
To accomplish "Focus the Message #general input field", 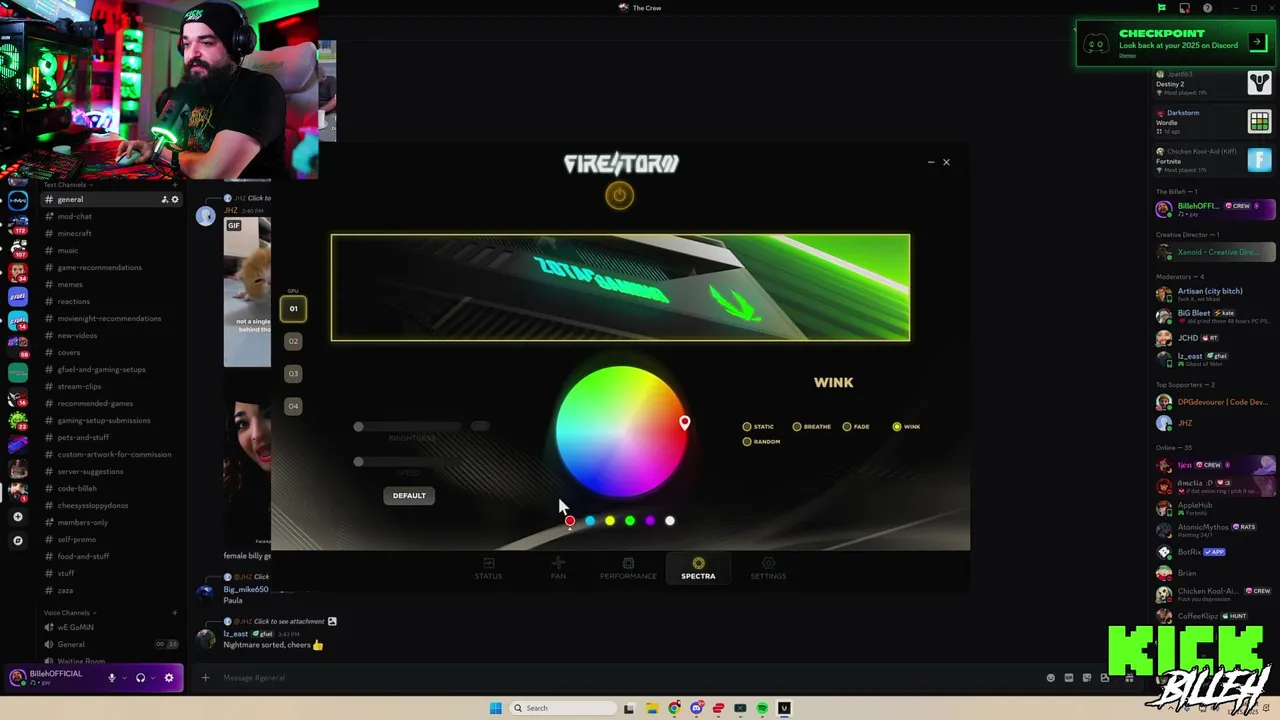I will pos(620,678).
